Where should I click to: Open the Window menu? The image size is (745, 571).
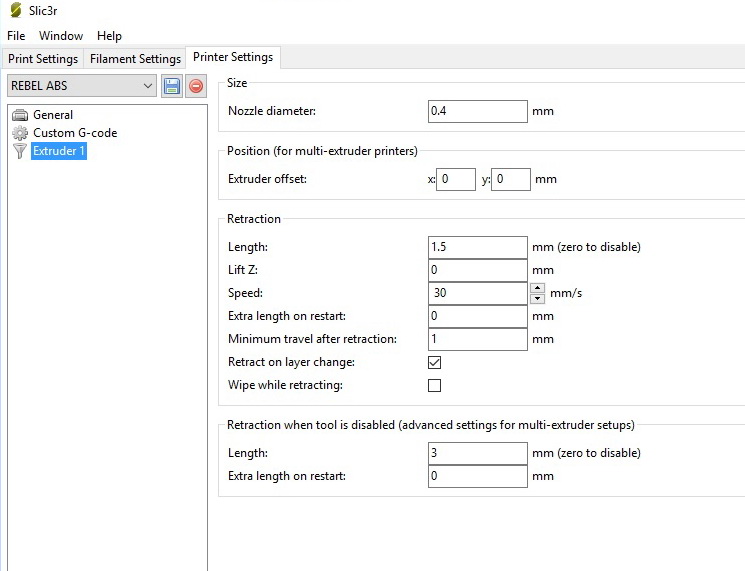61,36
